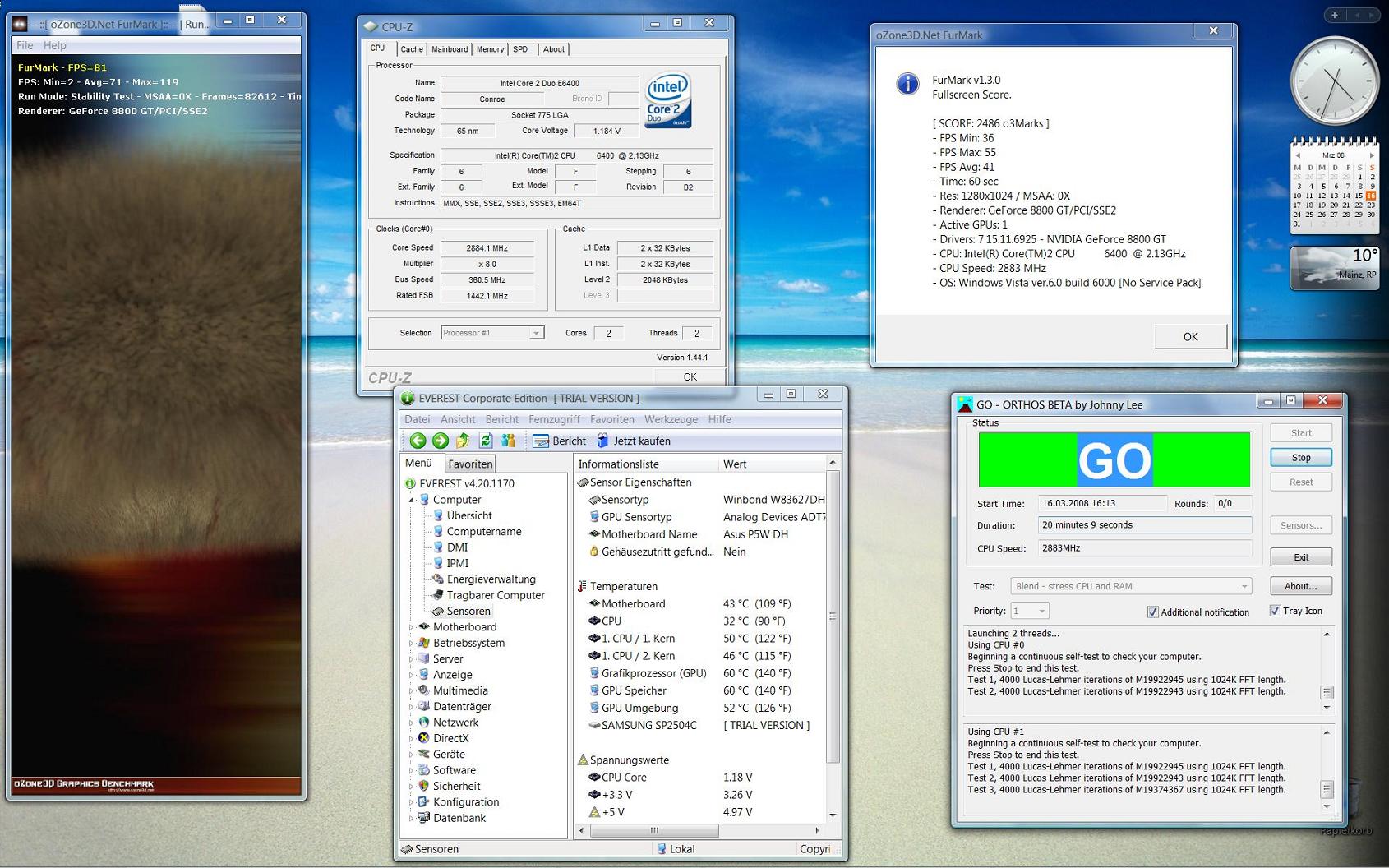Click the EVEREST horizontal scrollbar thumb
Screen dimensions: 1389x868
[654, 830]
